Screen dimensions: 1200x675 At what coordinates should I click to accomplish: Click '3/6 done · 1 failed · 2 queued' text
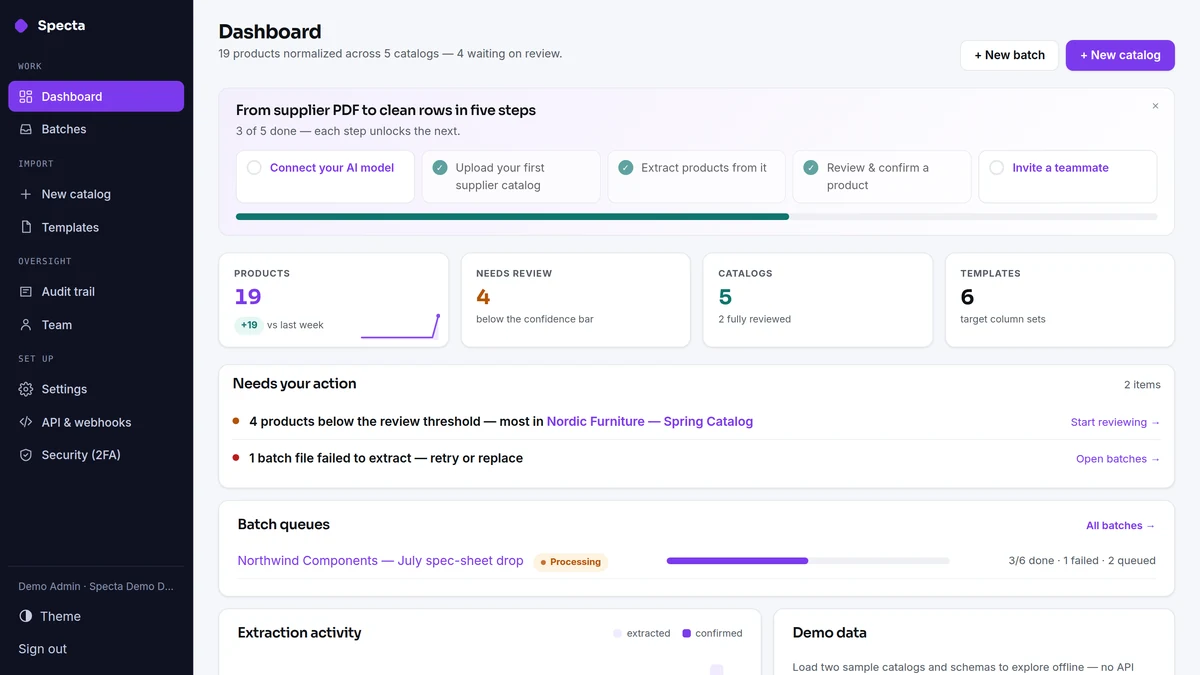(1082, 561)
